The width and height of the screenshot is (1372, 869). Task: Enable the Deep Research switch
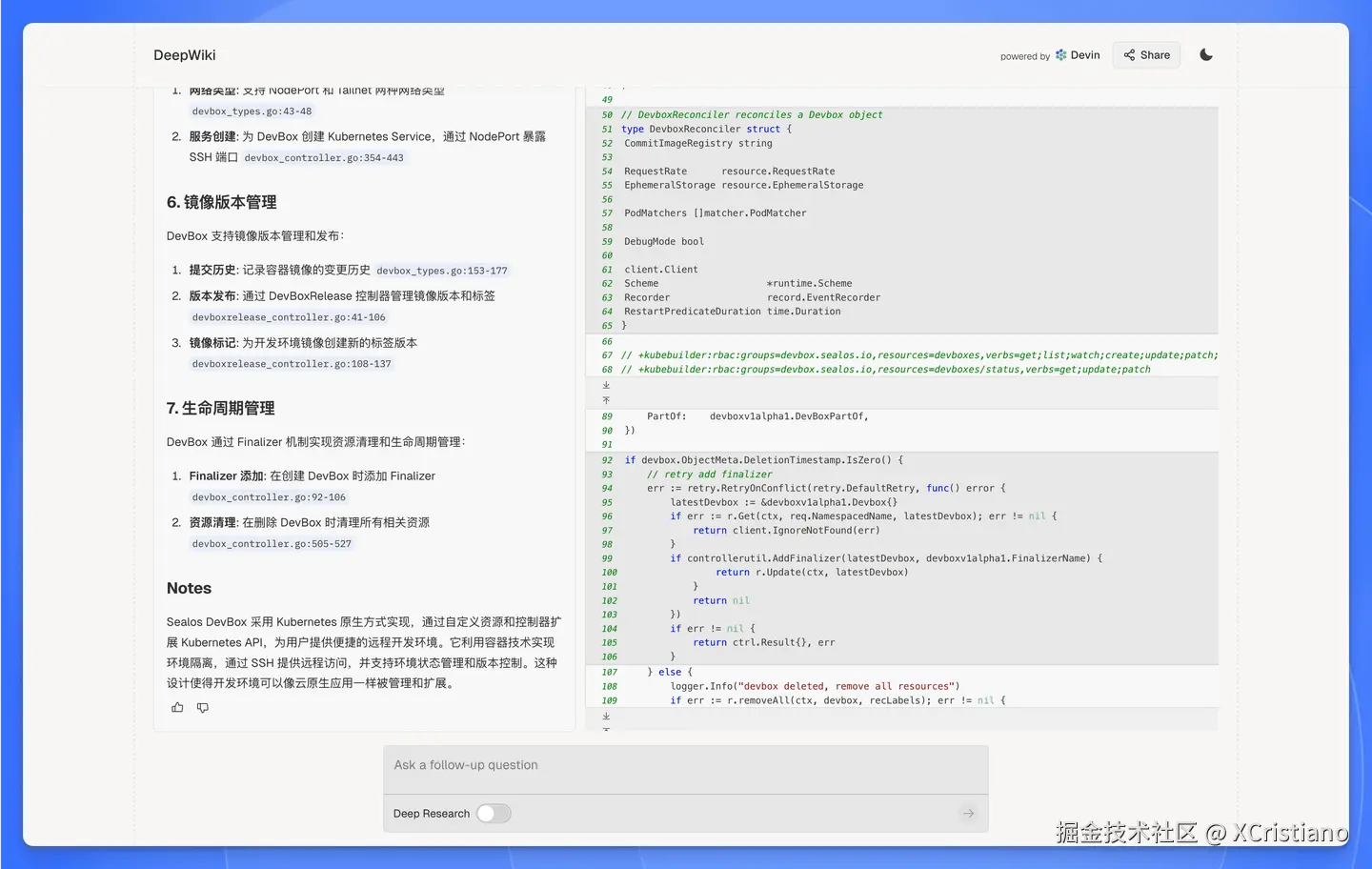point(494,814)
